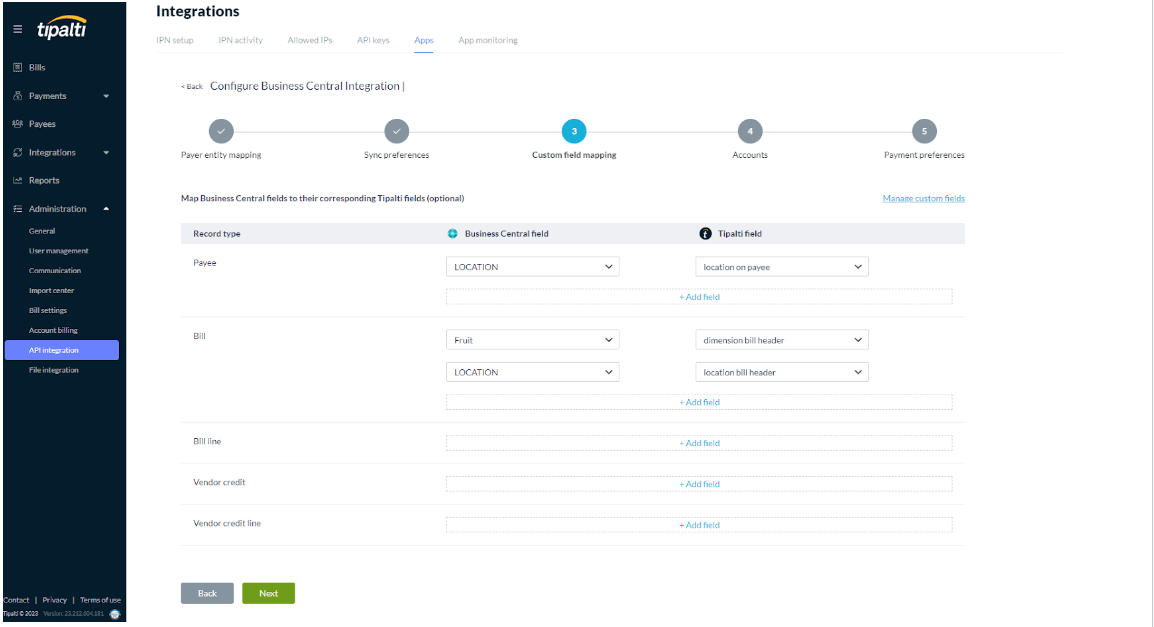The height and width of the screenshot is (627, 1154).
Task: Open the Manage custom fields link
Action: click(923, 199)
